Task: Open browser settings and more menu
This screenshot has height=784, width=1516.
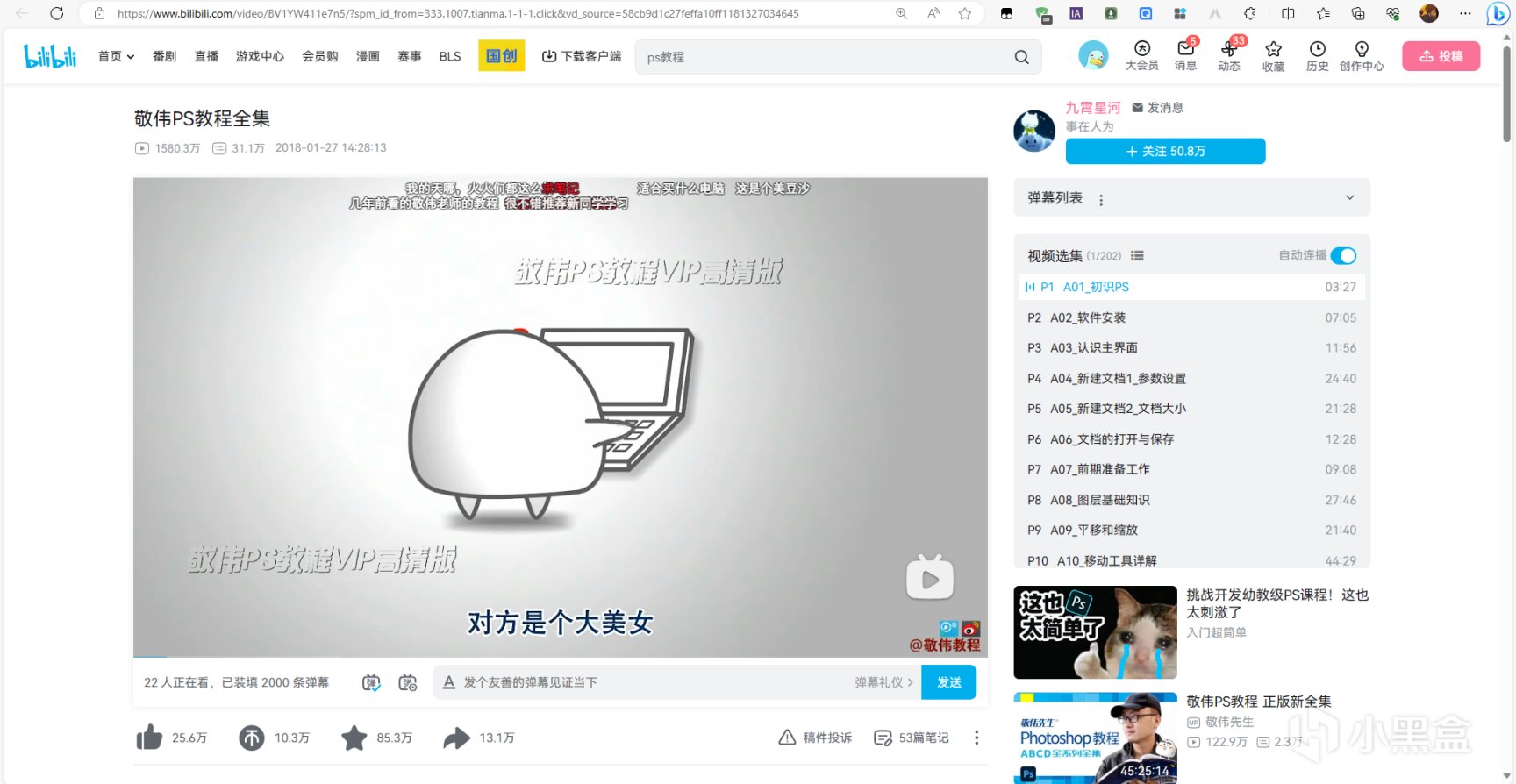Action: [x=1465, y=13]
